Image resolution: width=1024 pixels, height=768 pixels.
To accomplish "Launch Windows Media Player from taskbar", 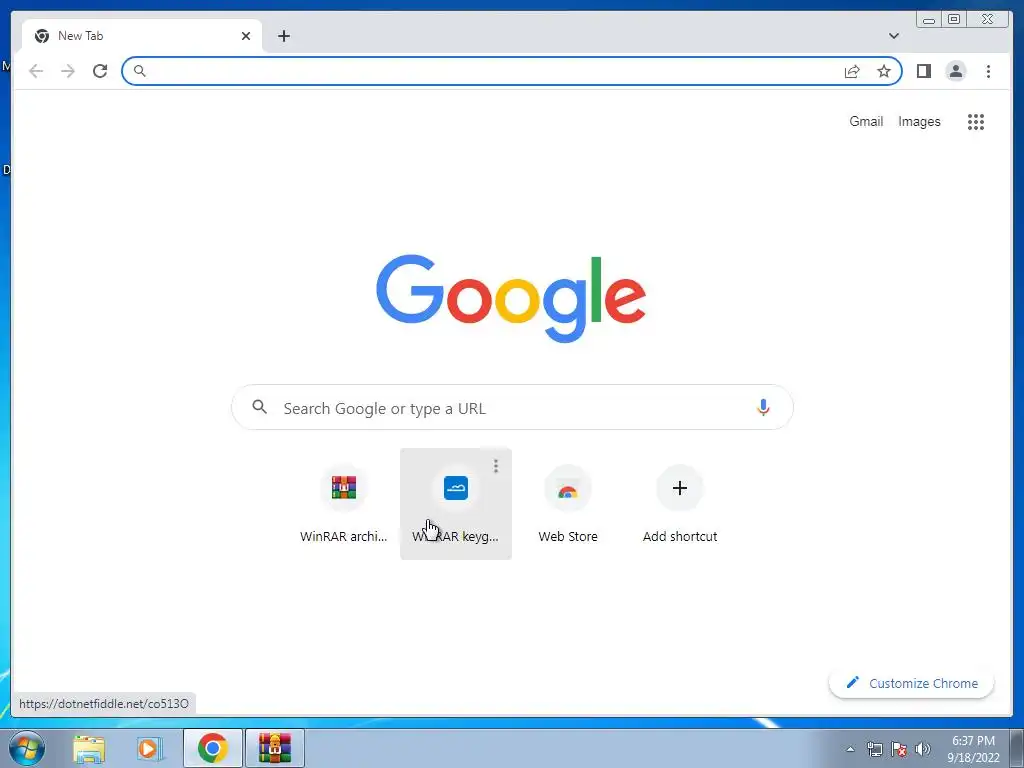I will pyautogui.click(x=150, y=748).
